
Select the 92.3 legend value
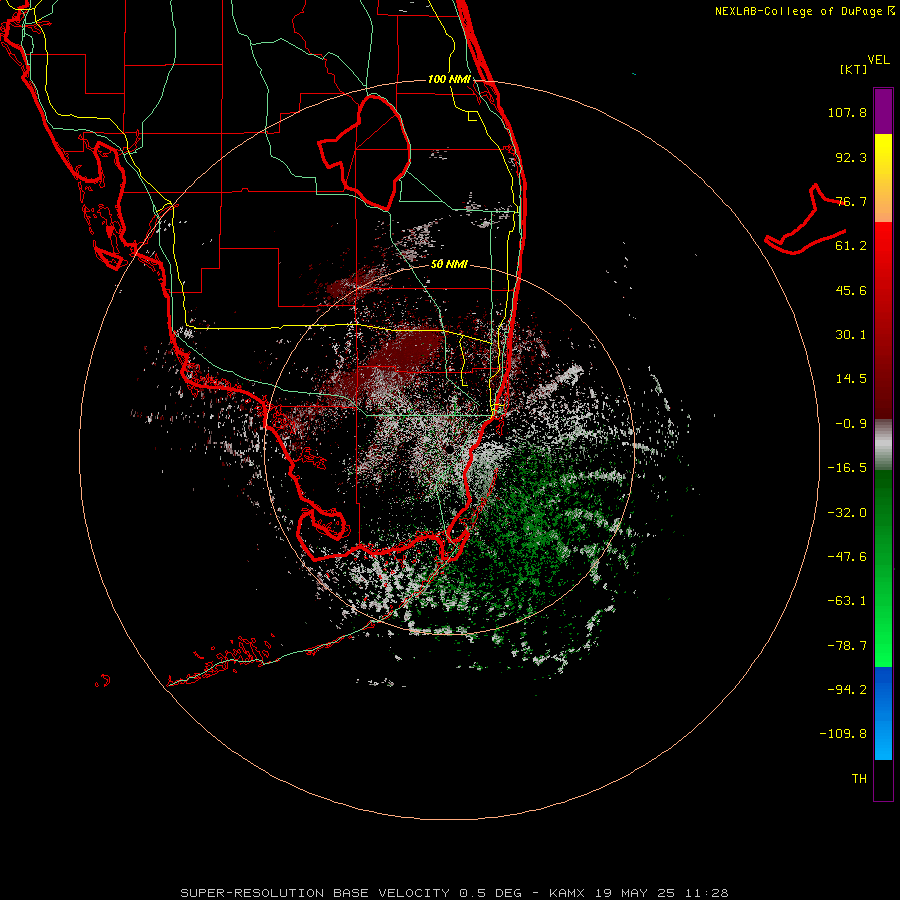click(851, 157)
